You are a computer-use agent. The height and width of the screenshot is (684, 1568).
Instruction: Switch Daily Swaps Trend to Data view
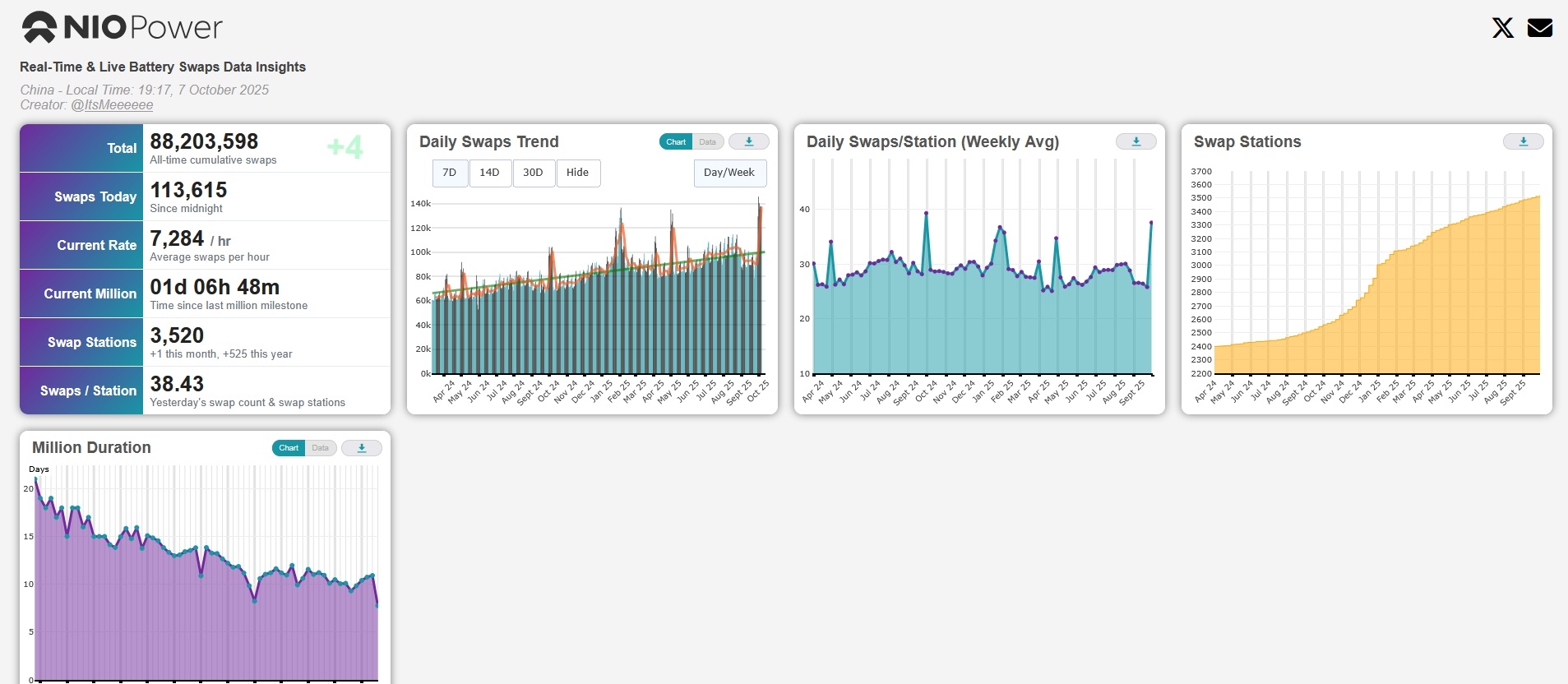point(707,142)
